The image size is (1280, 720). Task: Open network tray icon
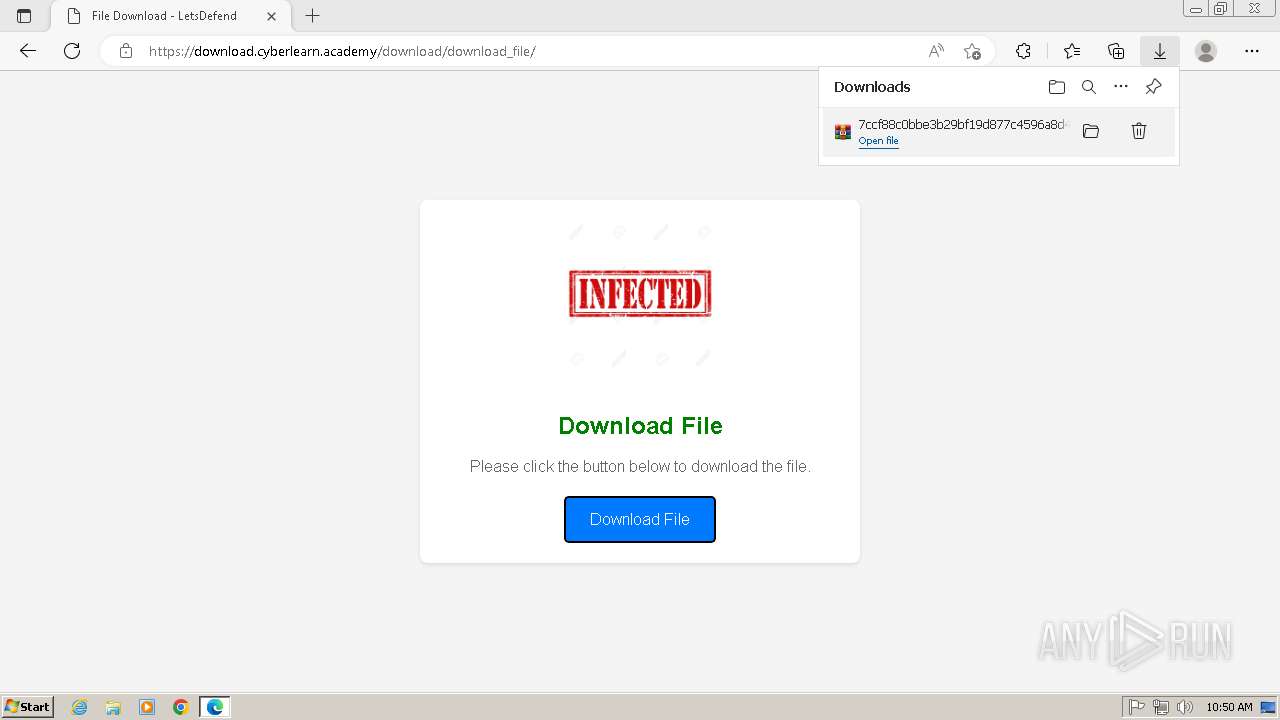1161,707
